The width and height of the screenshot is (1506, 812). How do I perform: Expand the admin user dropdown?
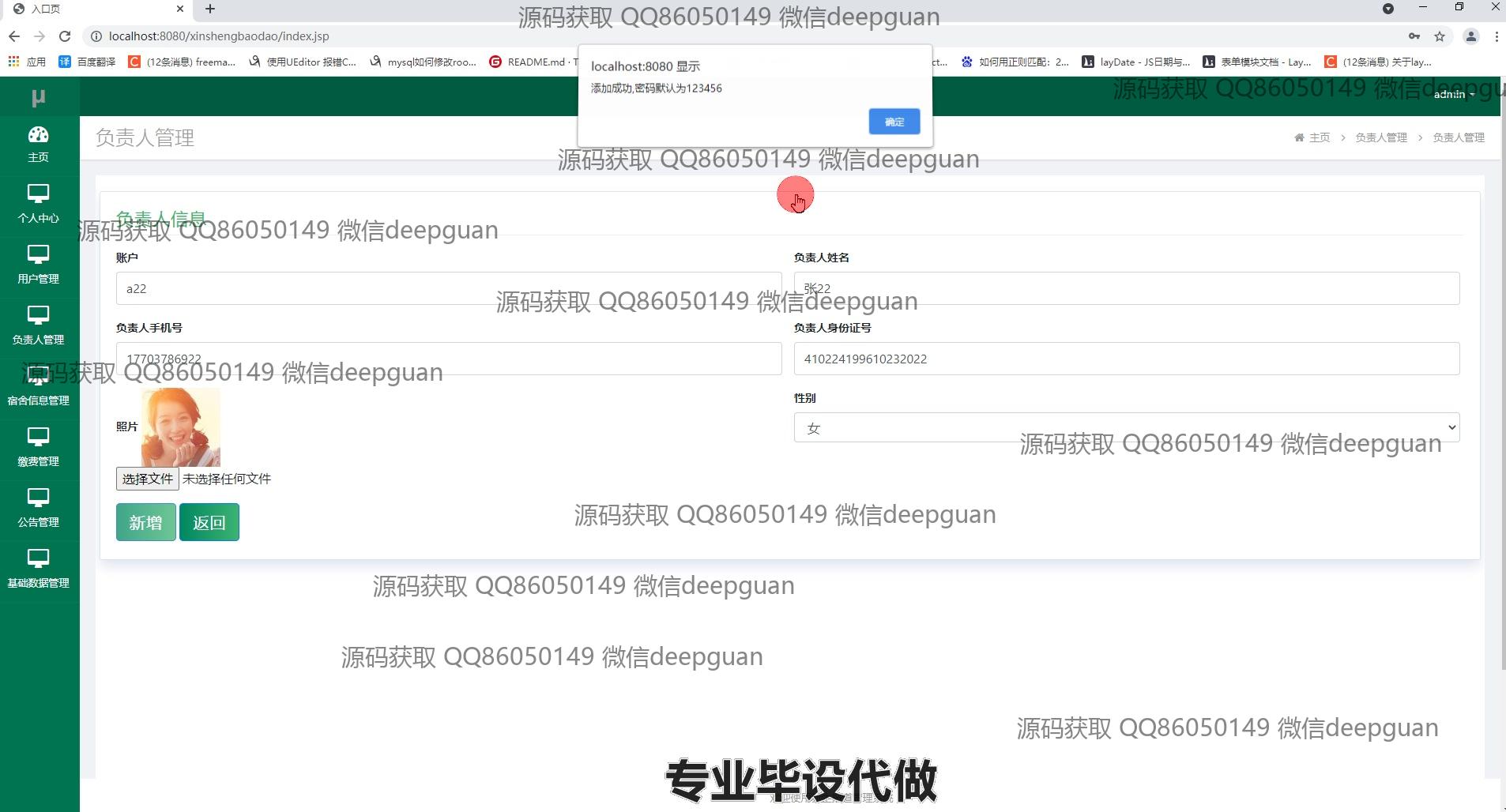[1454, 94]
